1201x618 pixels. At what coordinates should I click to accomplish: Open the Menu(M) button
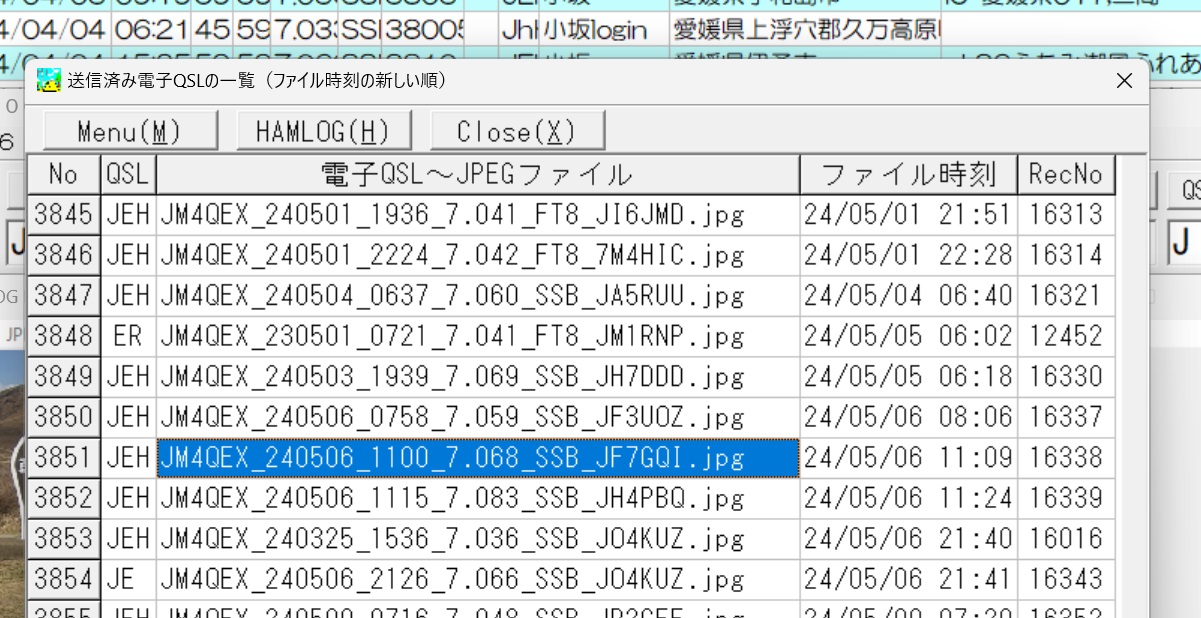coord(130,131)
